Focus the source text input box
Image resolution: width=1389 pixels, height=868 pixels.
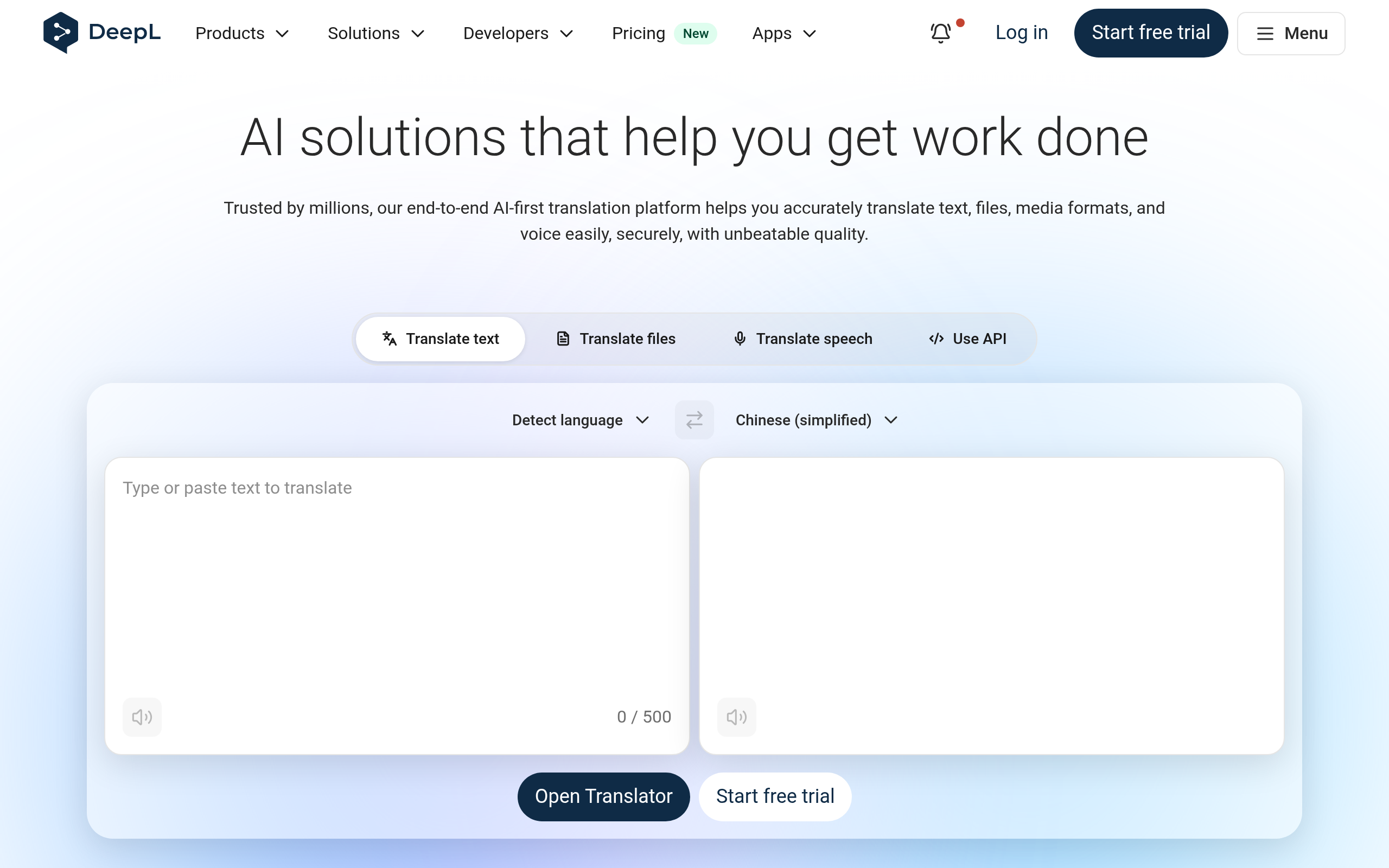(397, 605)
